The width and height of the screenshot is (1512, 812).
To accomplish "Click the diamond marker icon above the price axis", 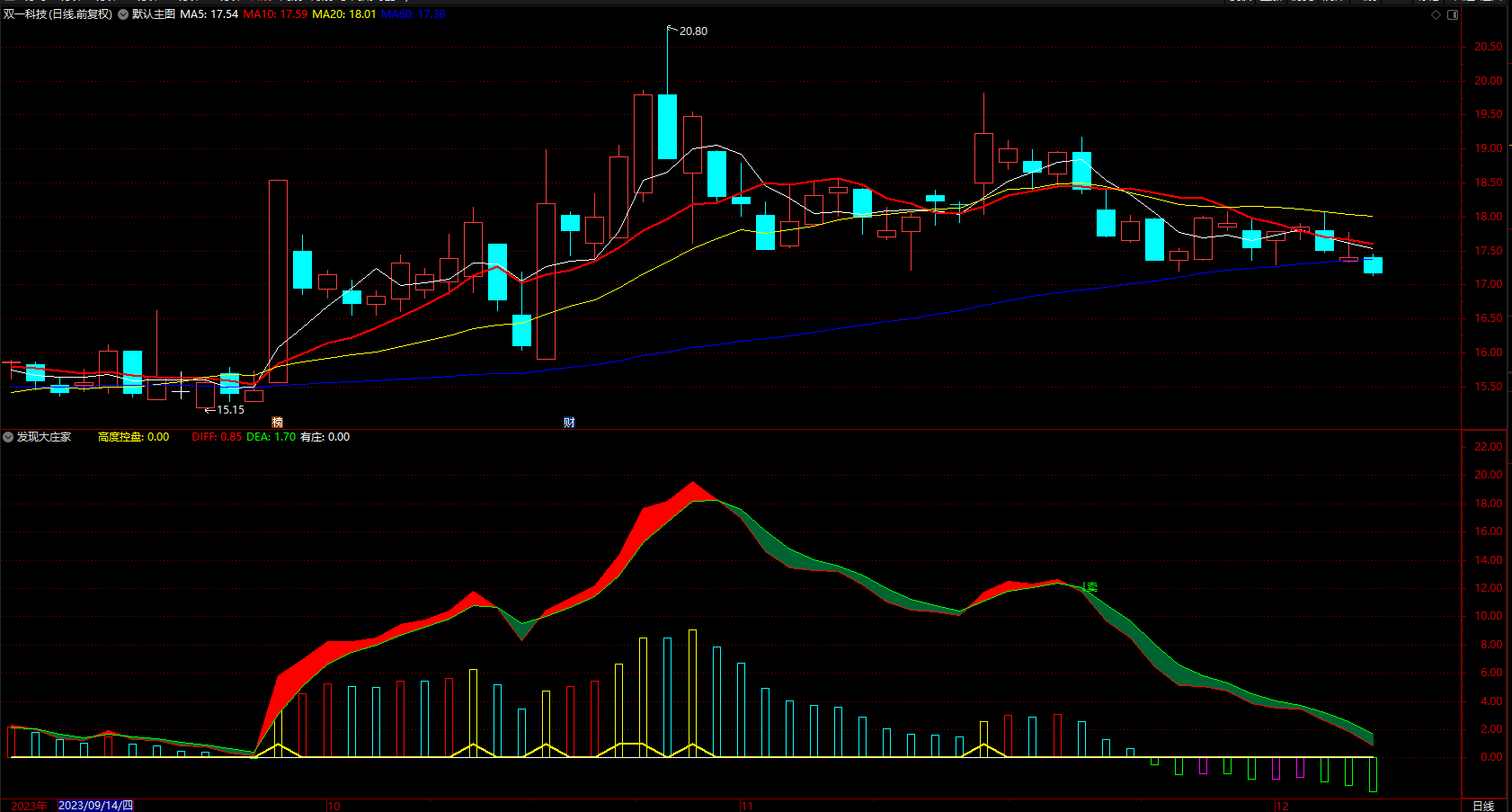I will pyautogui.click(x=1436, y=15).
